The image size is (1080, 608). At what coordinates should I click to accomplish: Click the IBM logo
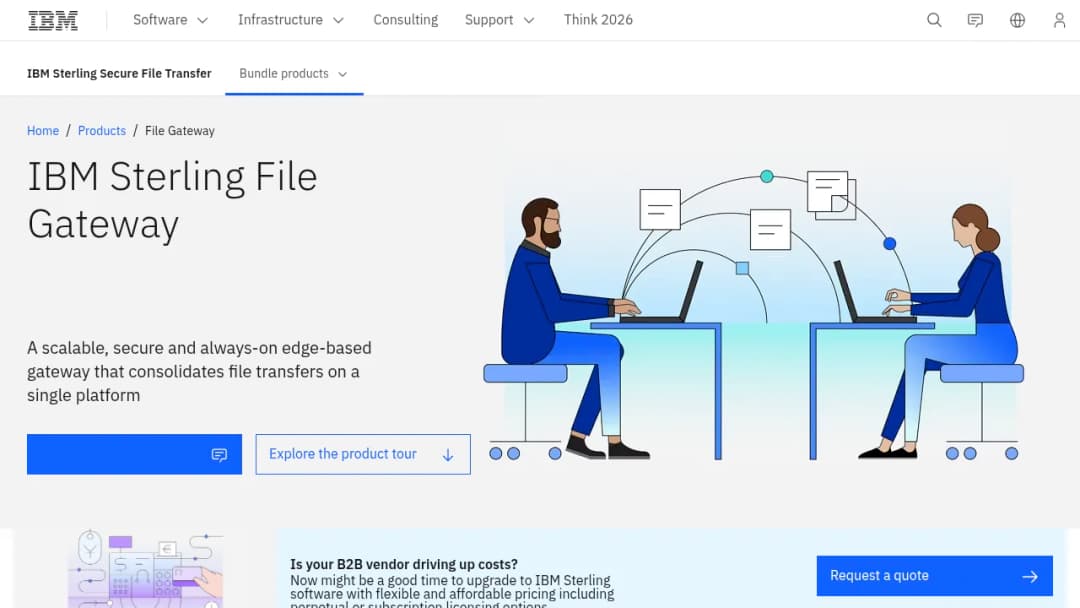pos(53,20)
